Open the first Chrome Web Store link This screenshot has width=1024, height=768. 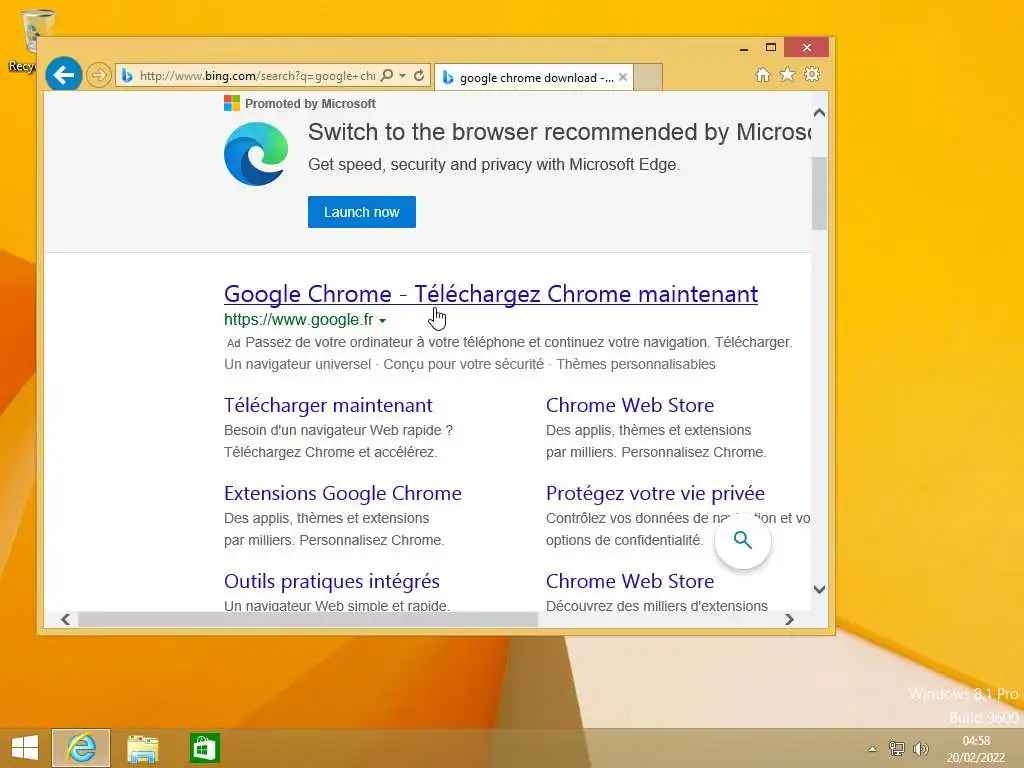[630, 406]
